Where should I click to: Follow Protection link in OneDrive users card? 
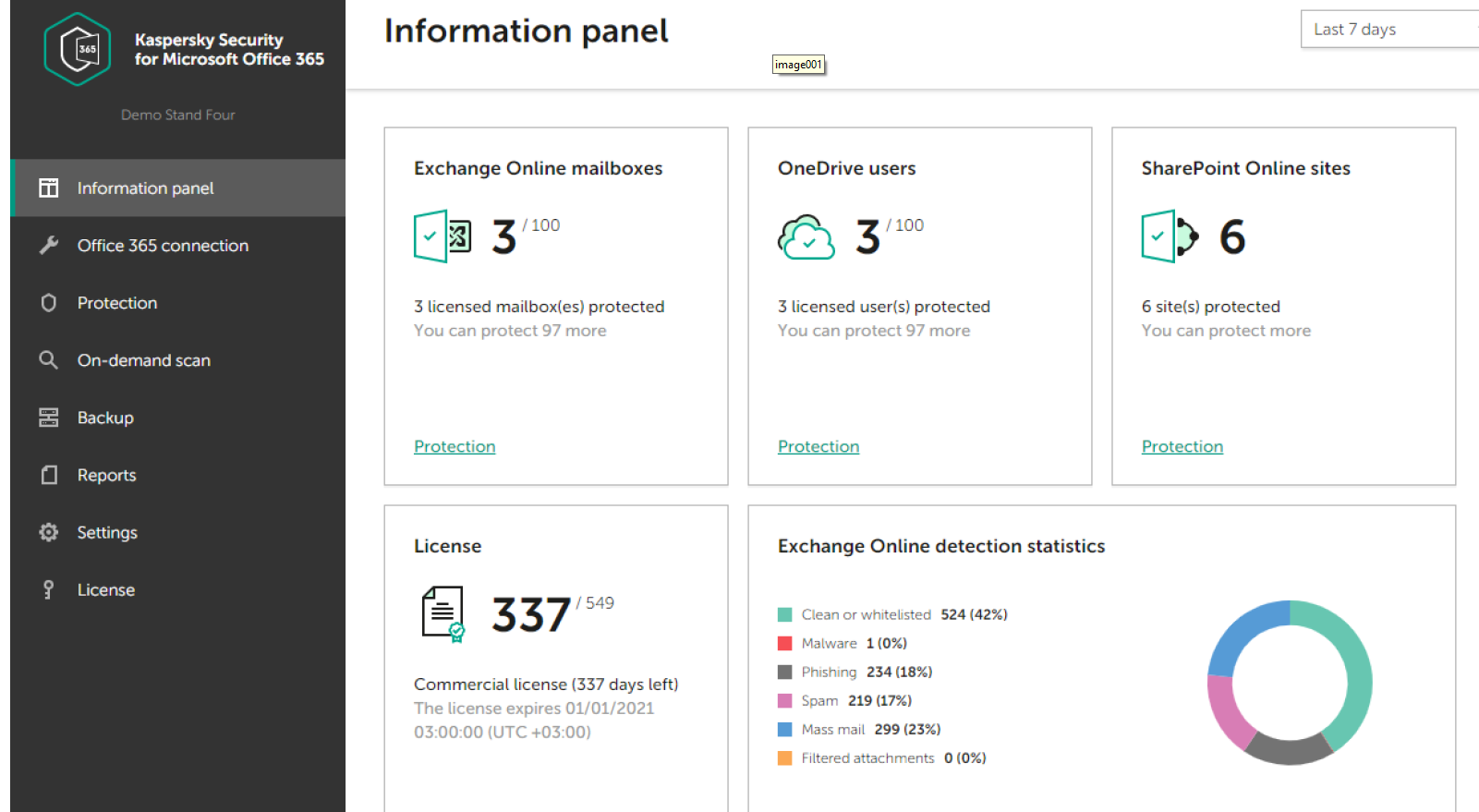tap(818, 447)
